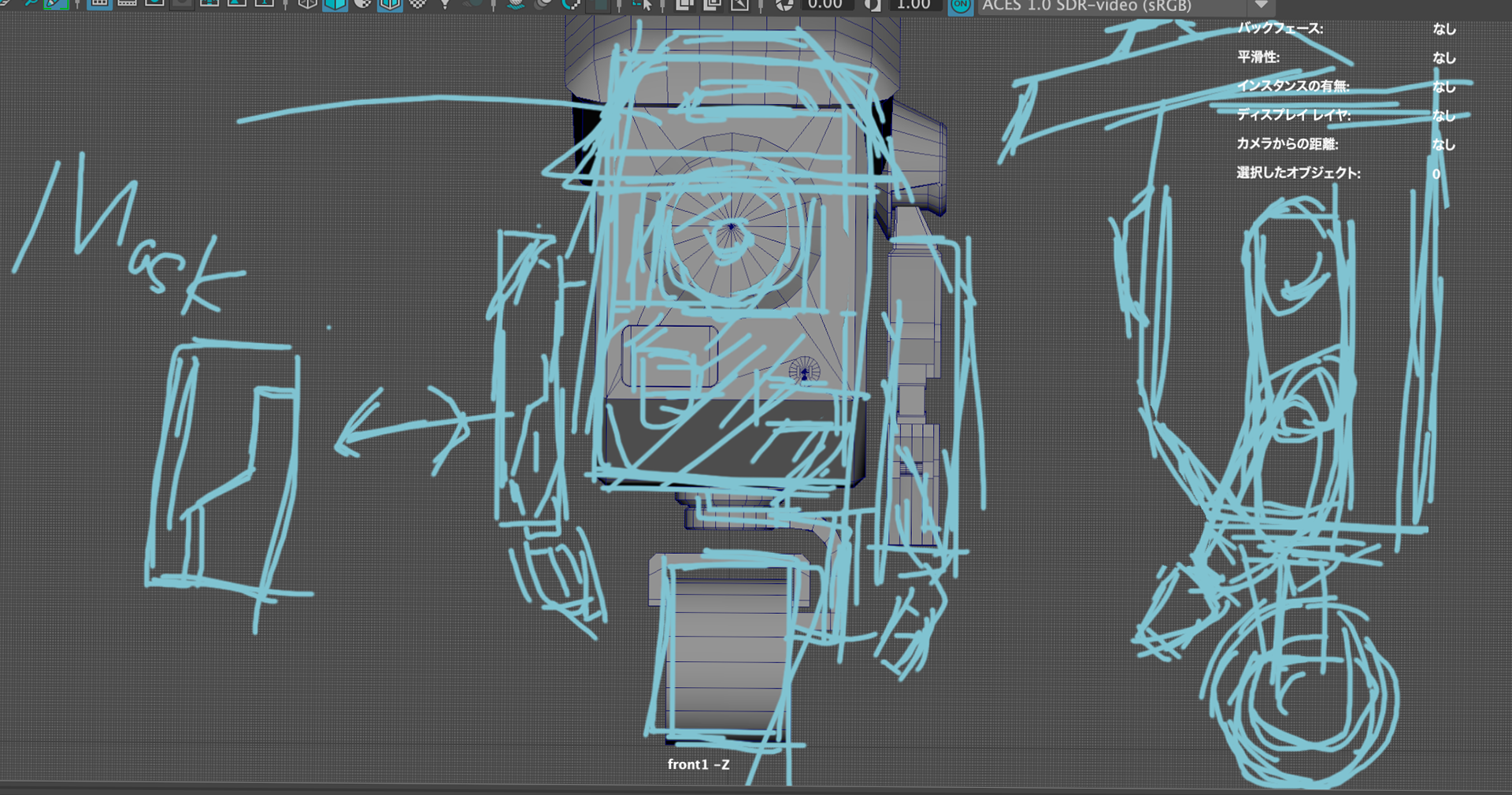This screenshot has width=1512, height=795.
Task: Toggle wireframe on shaded display
Action: pyautogui.click(x=390, y=4)
